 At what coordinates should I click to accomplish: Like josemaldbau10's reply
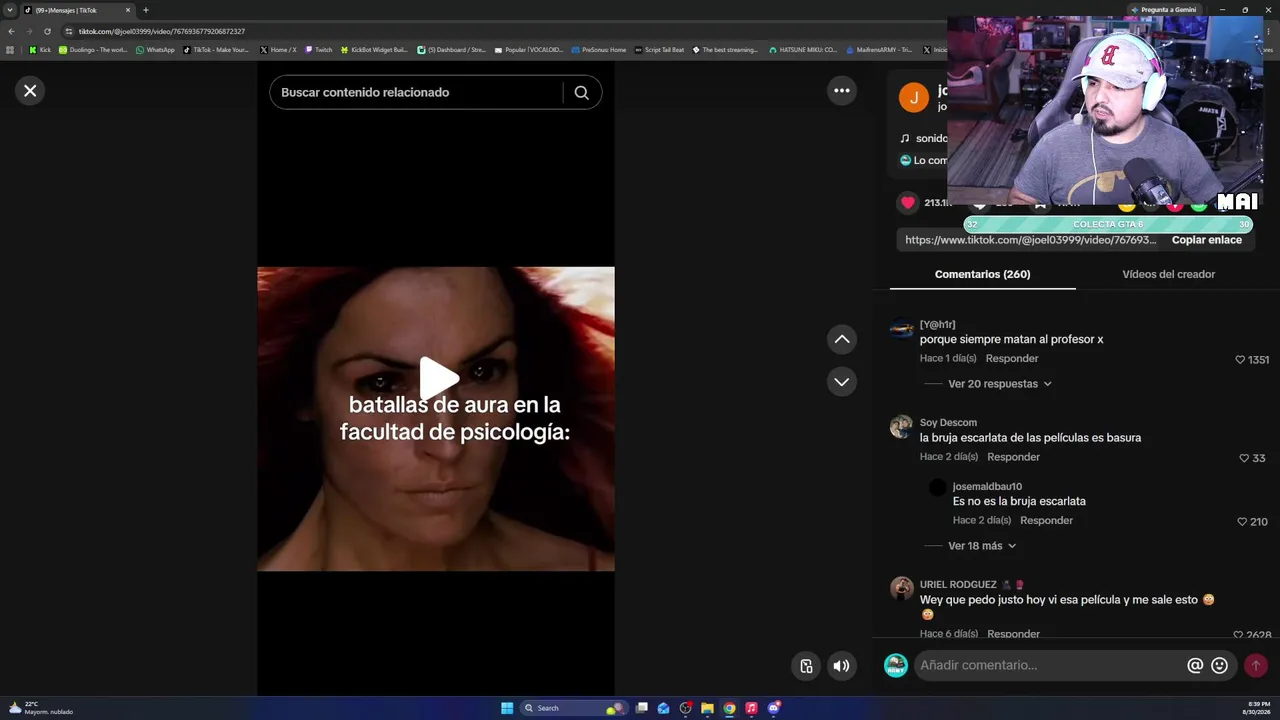pos(1242,522)
